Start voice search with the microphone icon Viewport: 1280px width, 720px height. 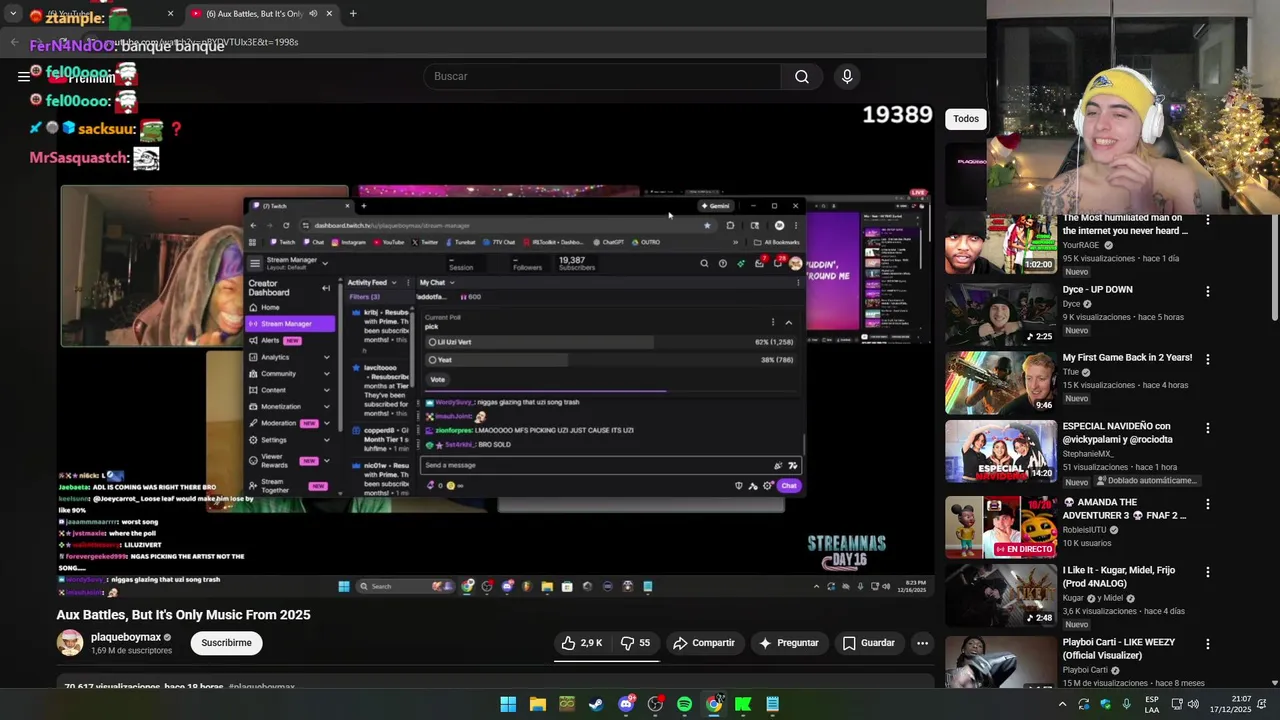click(x=847, y=76)
